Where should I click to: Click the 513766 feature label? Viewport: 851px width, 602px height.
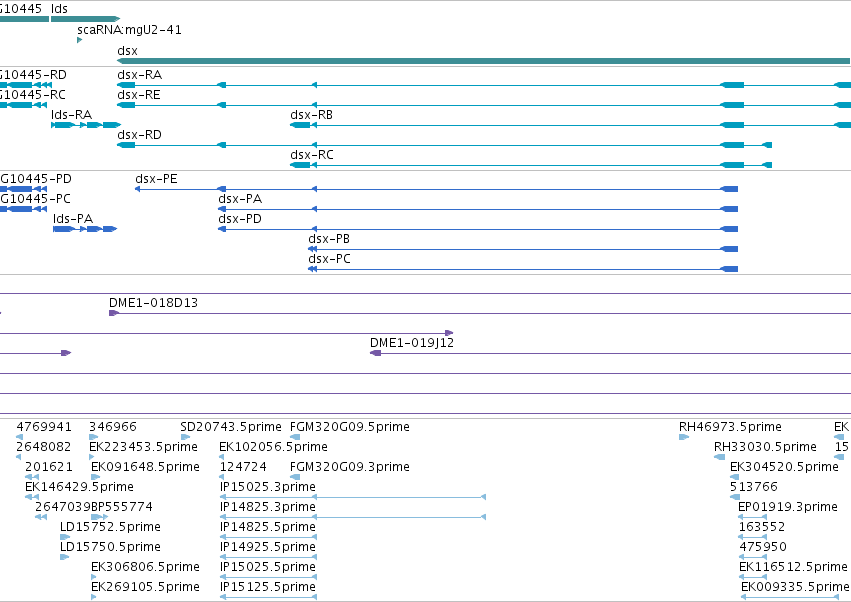coord(754,487)
